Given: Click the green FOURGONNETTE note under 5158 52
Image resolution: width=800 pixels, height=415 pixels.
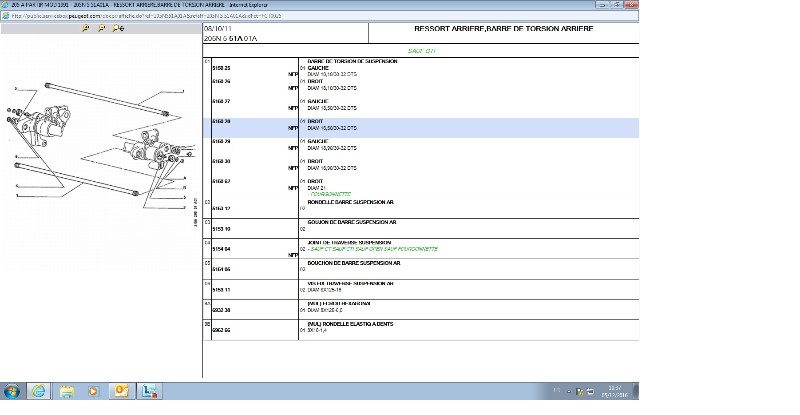Looking at the screenshot, I should pyautogui.click(x=329, y=194).
